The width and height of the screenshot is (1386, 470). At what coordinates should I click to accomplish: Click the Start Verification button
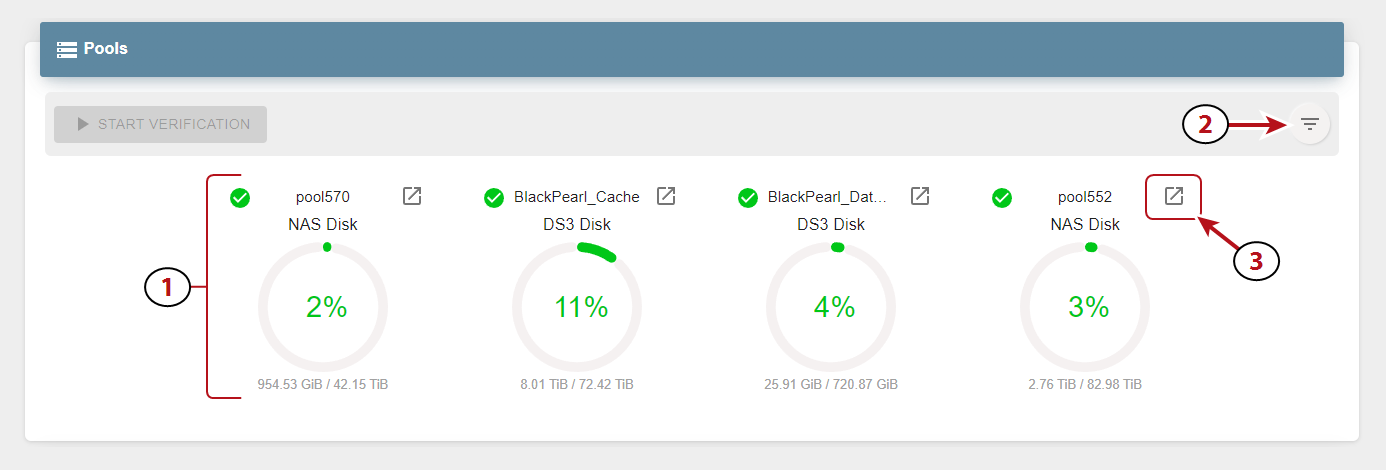coord(161,124)
